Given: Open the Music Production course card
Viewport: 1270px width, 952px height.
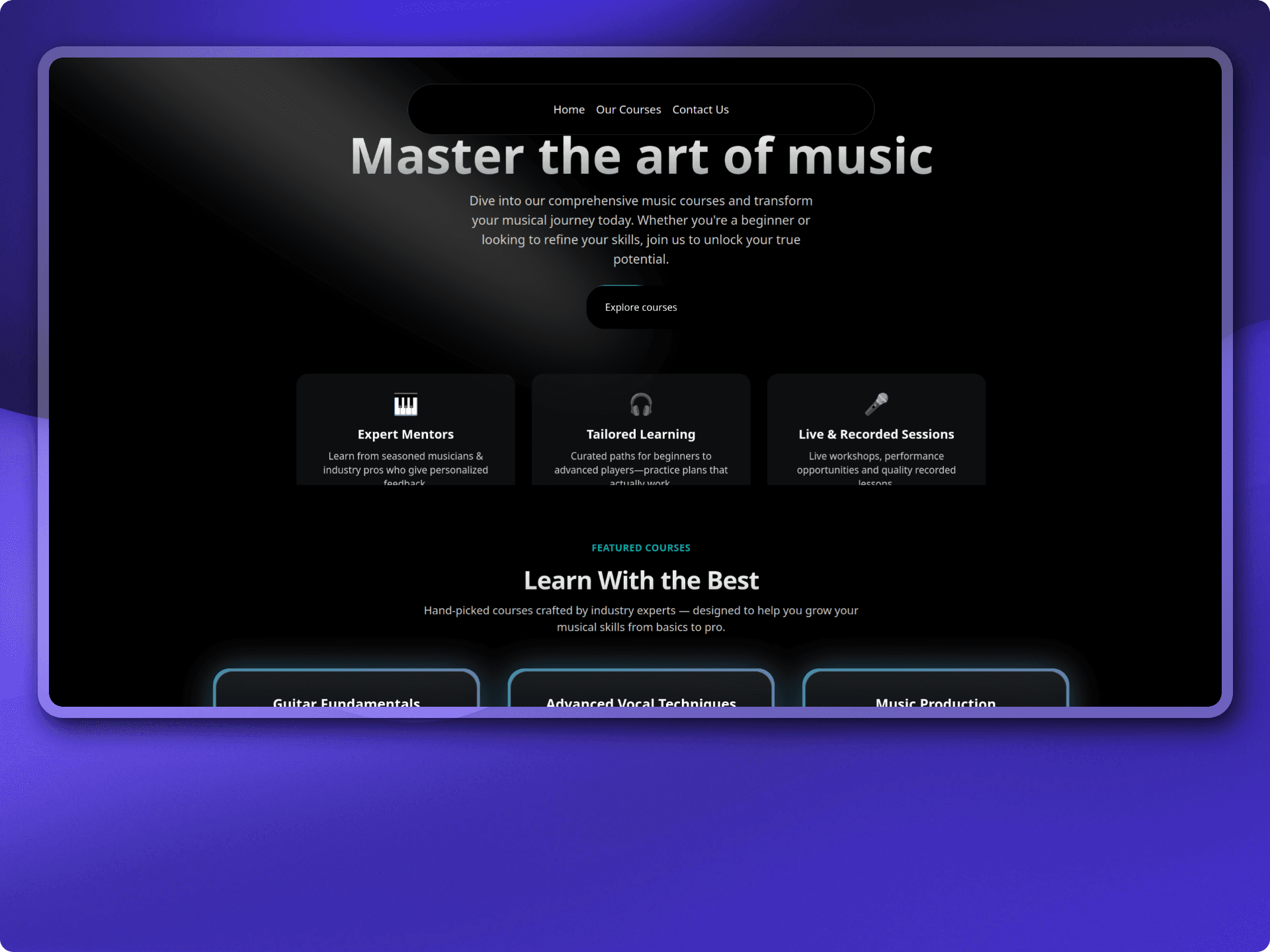Looking at the screenshot, I should [935, 688].
